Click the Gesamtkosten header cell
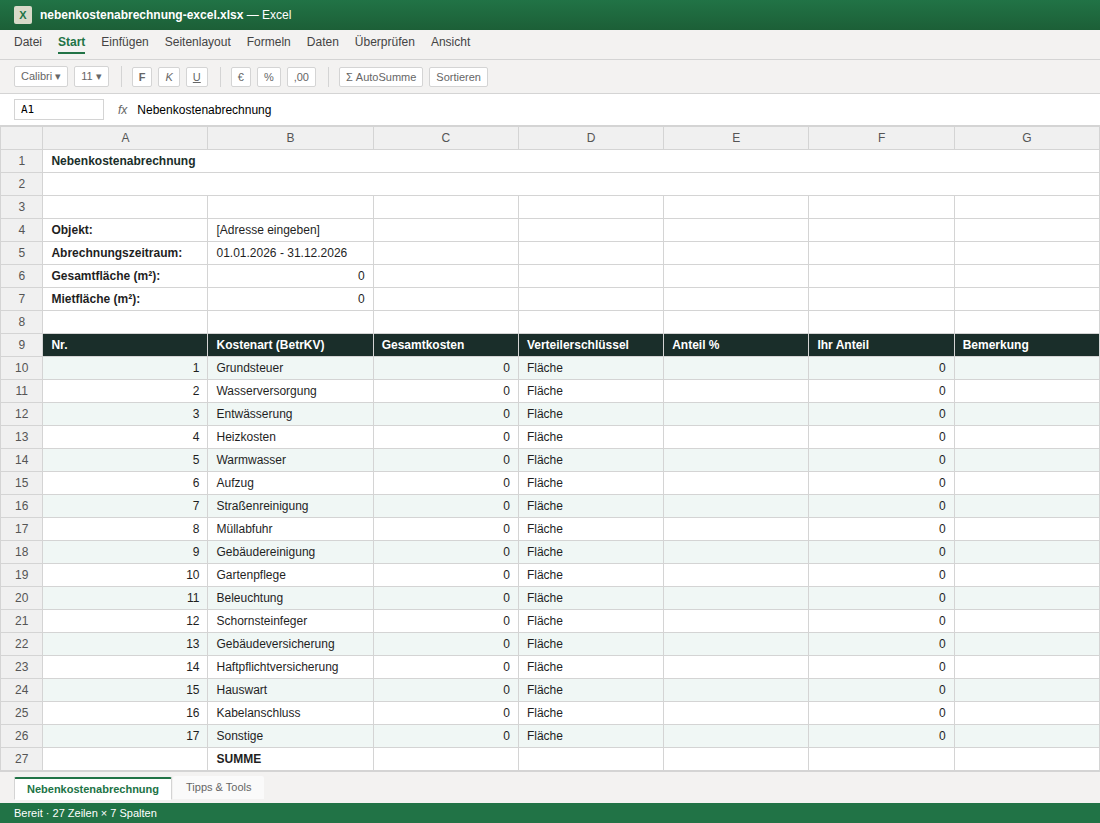 click(x=445, y=345)
